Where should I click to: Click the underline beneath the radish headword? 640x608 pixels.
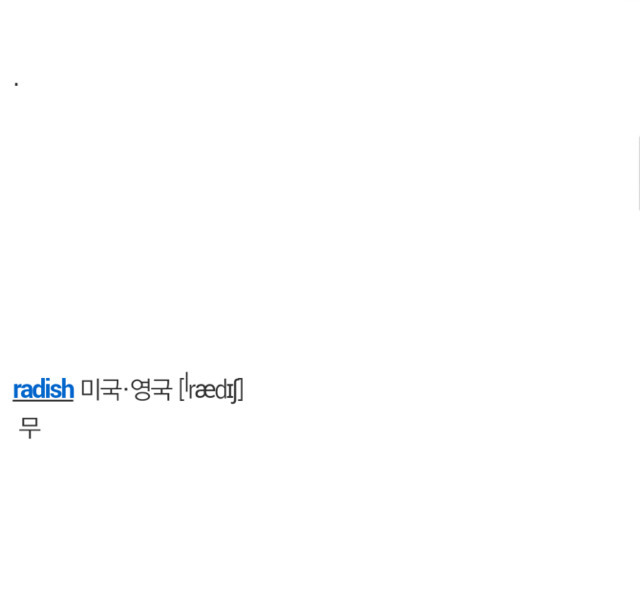[x=43, y=401]
